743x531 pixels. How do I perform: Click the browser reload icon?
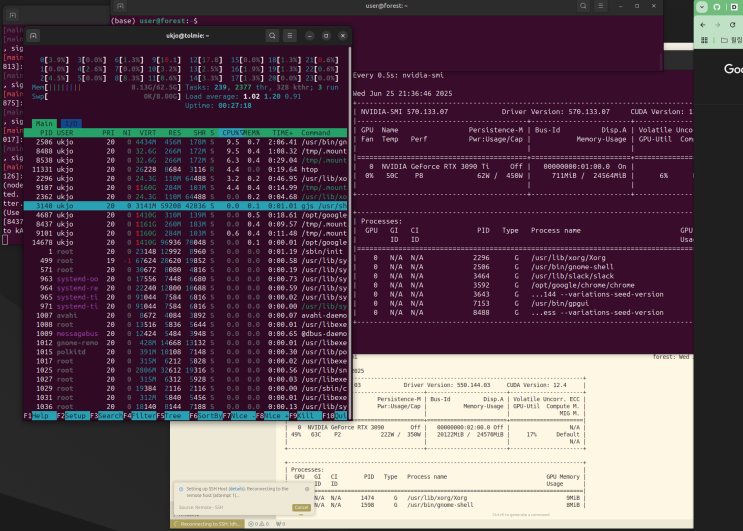[732, 24]
